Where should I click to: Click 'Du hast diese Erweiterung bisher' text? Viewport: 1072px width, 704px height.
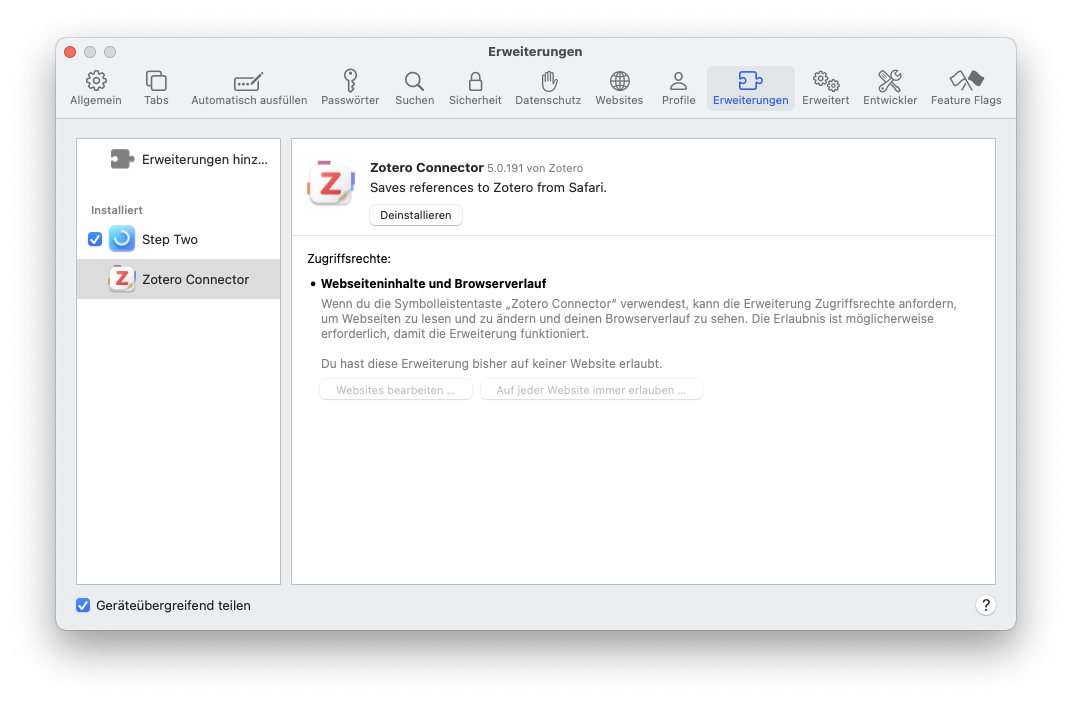492,364
